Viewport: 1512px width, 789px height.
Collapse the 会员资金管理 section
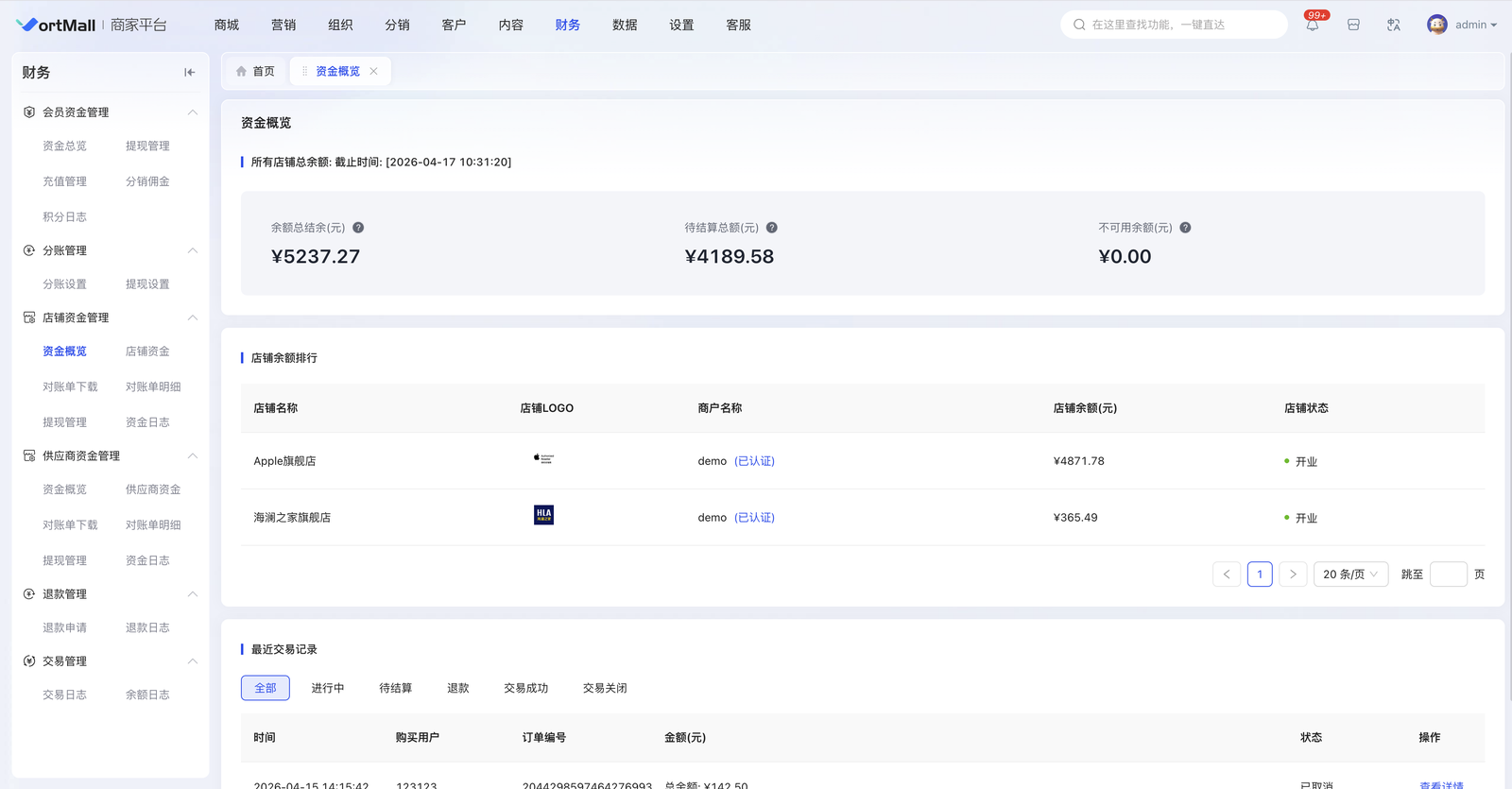[x=193, y=112]
